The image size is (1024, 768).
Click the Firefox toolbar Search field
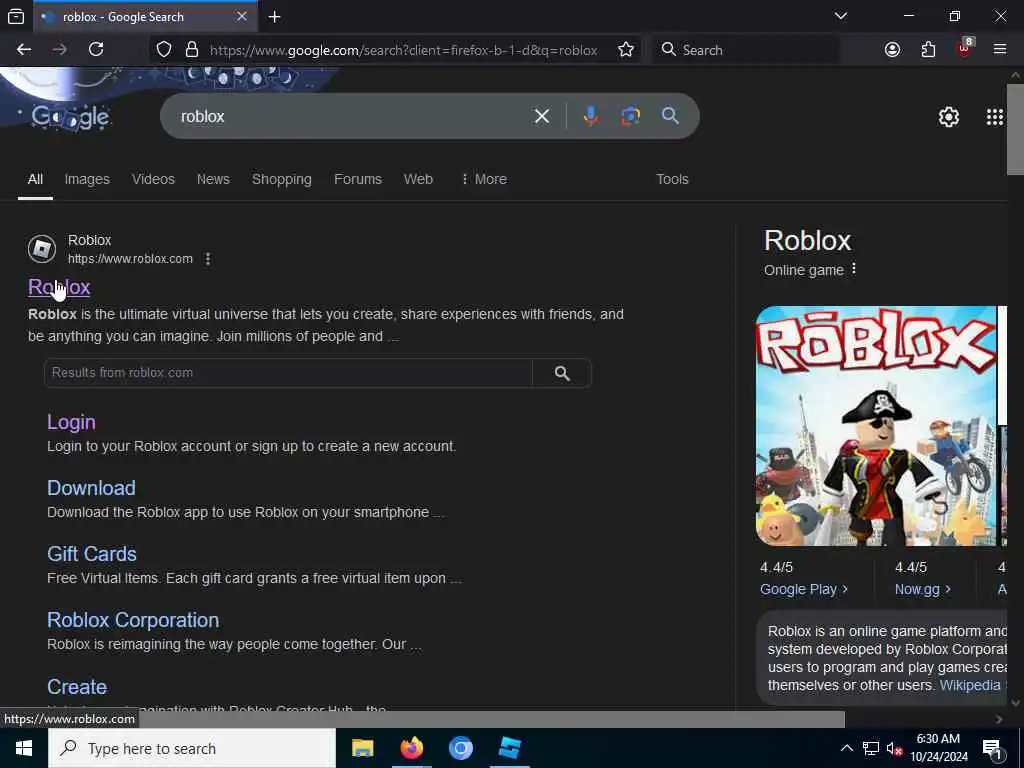[x=745, y=50]
